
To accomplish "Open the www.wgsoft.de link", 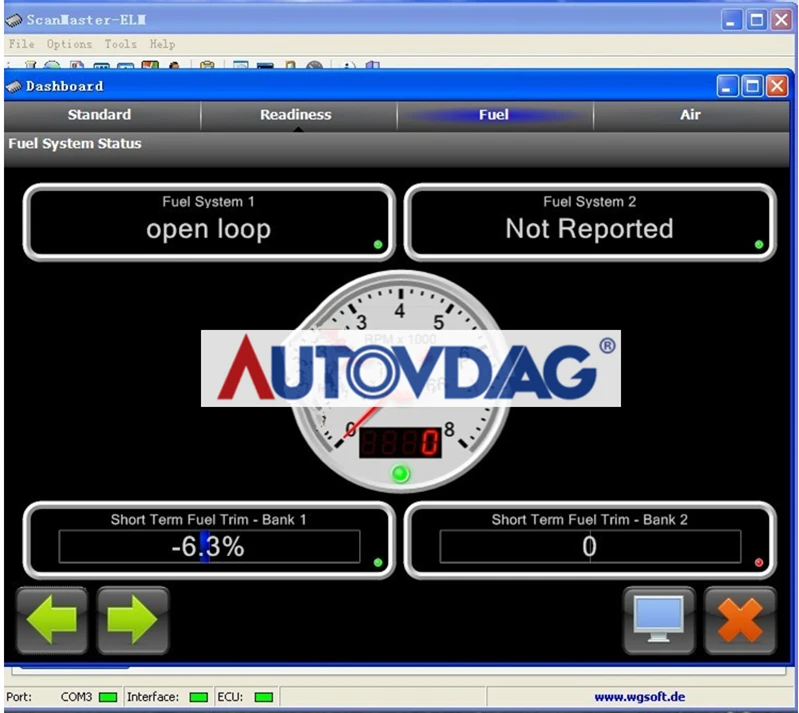I will pos(640,697).
